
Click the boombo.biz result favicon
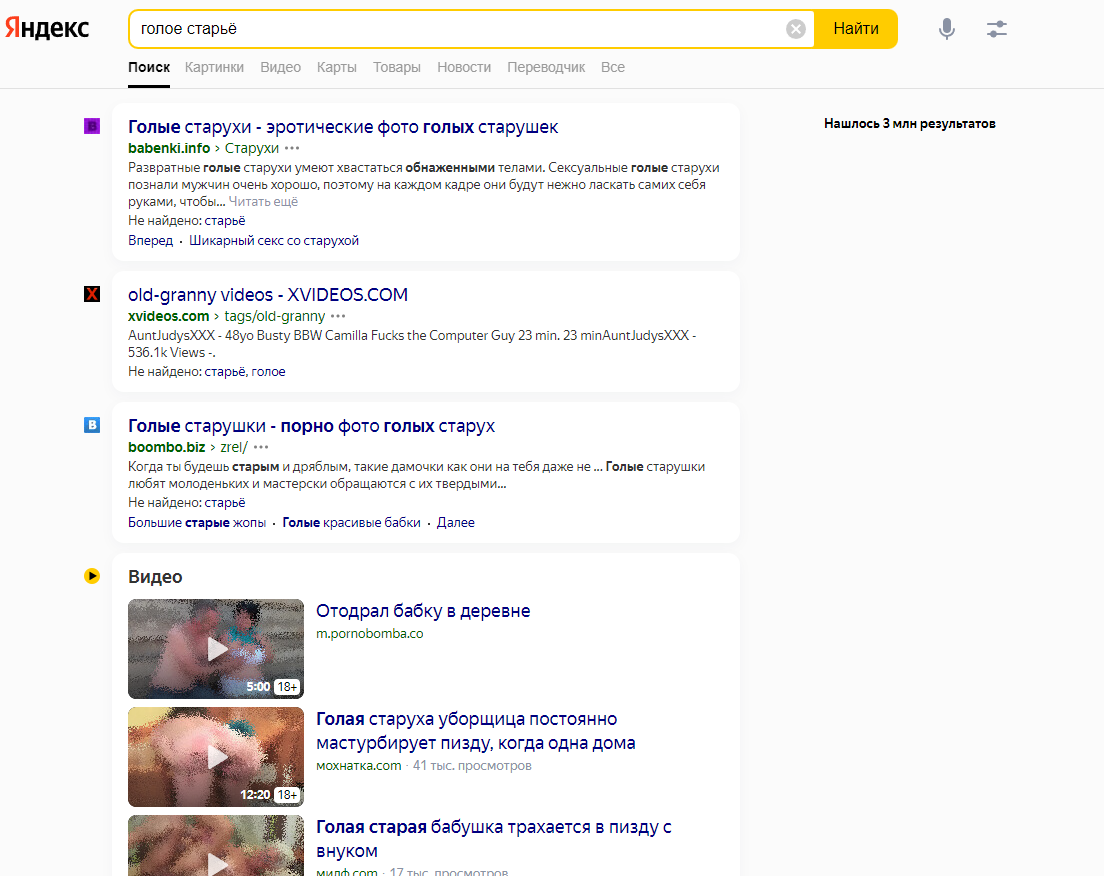click(x=92, y=425)
